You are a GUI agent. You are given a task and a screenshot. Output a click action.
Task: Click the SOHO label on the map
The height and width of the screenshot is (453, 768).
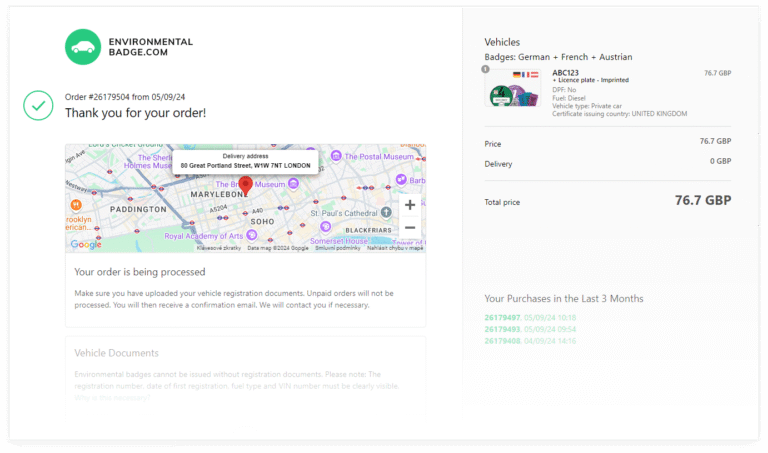[263, 222]
